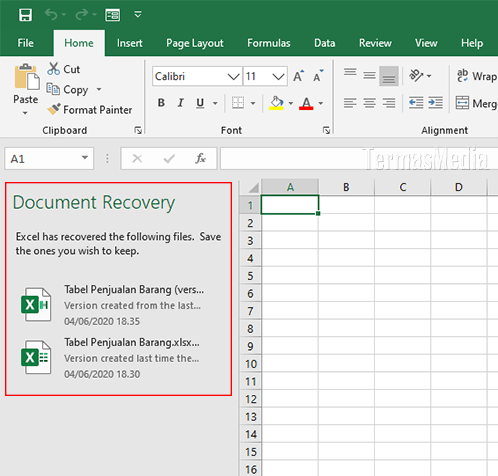Click inside the formula bar field
This screenshot has height=476, width=498.
(359, 159)
